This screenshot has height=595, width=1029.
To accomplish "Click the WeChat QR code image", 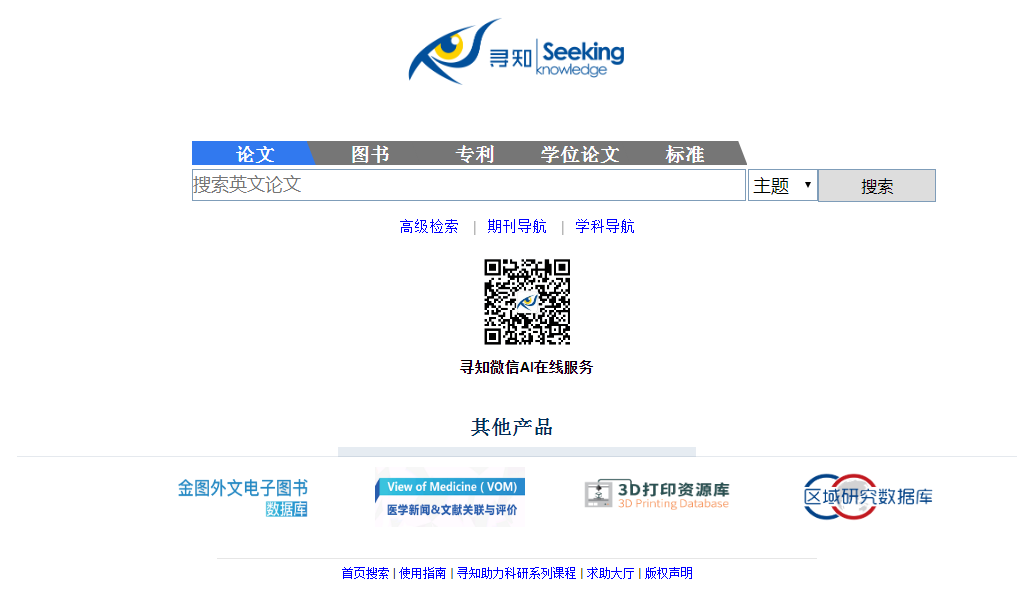I will pyautogui.click(x=527, y=302).
